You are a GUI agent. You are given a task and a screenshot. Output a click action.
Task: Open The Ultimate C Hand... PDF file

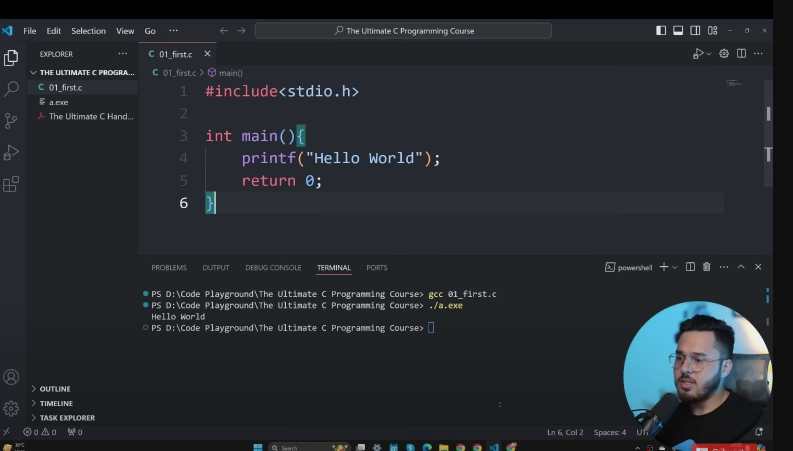coord(82,116)
